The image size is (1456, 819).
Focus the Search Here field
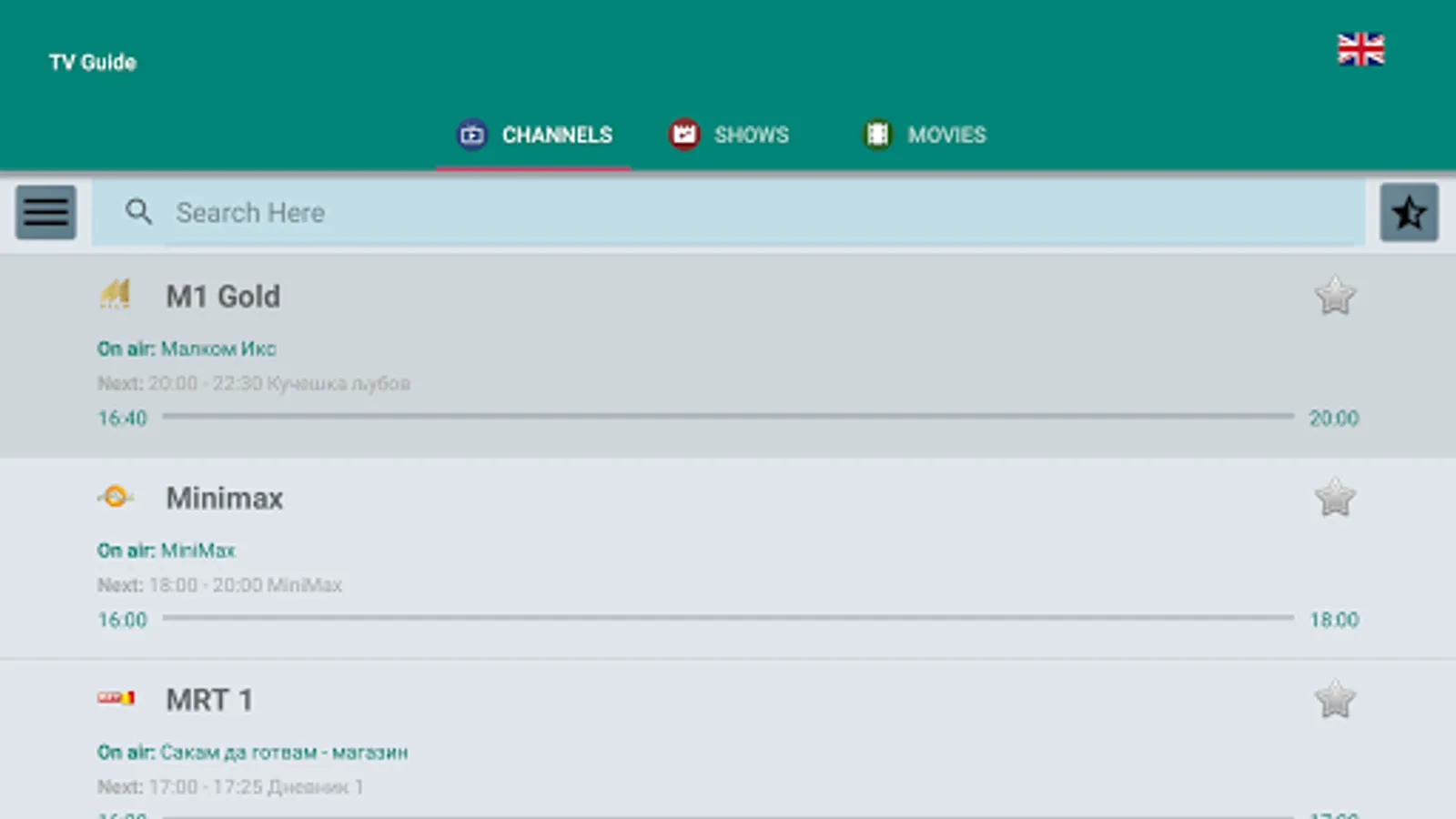(728, 212)
